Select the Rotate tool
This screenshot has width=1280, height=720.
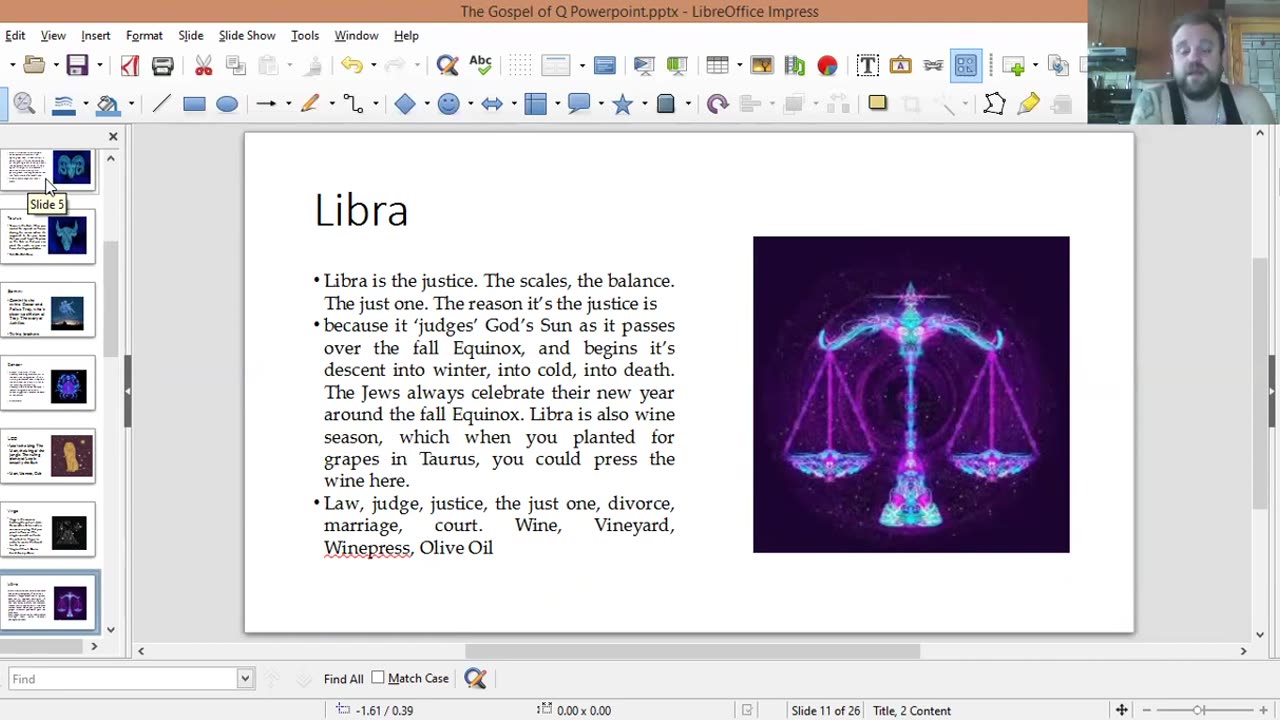717,104
